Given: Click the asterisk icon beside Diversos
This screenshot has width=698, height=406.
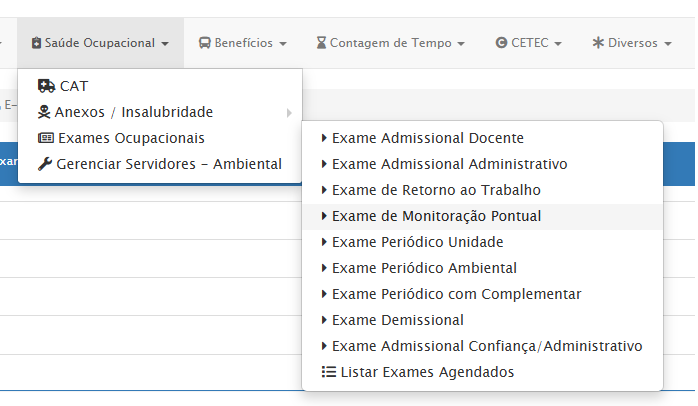Looking at the screenshot, I should click(598, 43).
